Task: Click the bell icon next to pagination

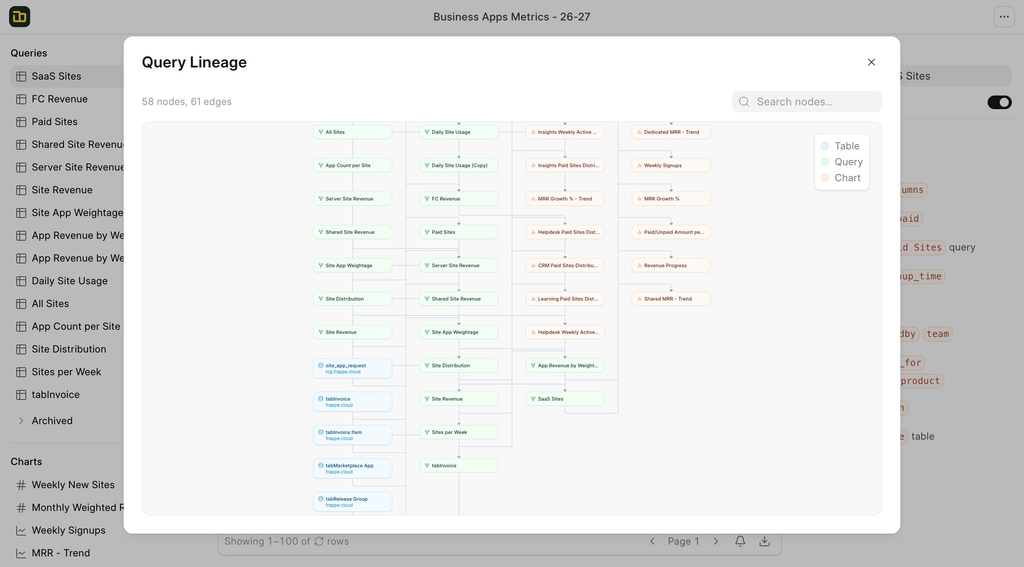Action: [x=740, y=541]
